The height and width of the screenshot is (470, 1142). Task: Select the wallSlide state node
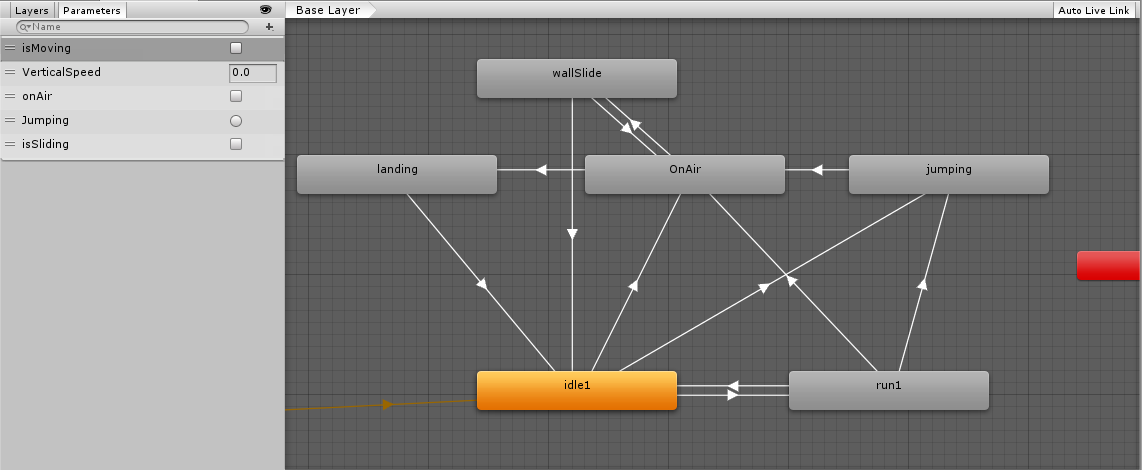[x=577, y=78]
